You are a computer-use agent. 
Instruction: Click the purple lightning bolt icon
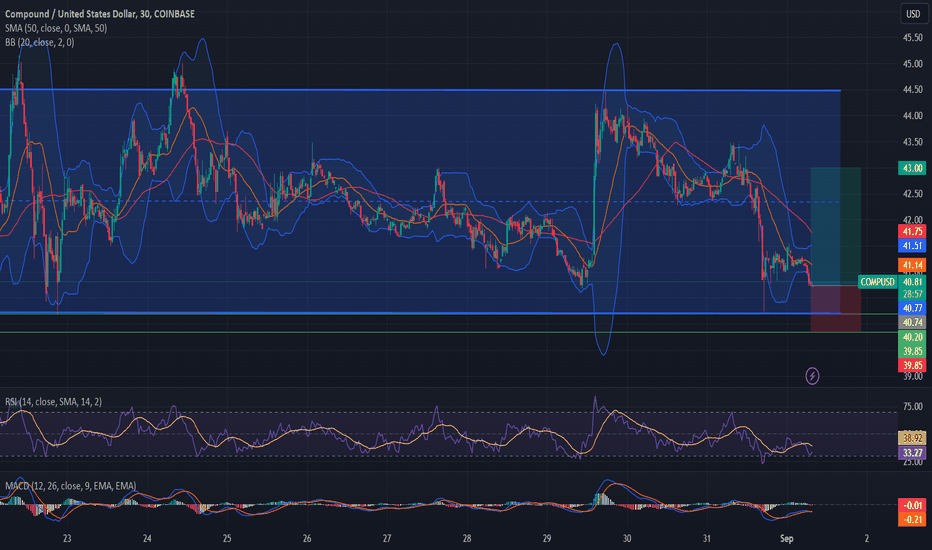812,376
